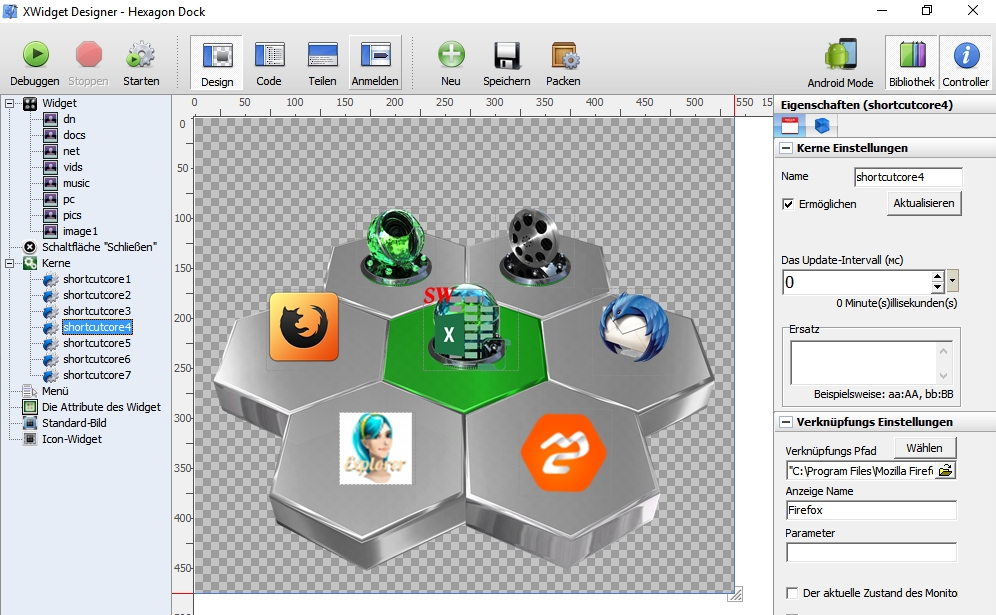The image size is (996, 615).
Task: Collapse the Kerne Einstellungen section
Action: pyautogui.click(x=786, y=148)
